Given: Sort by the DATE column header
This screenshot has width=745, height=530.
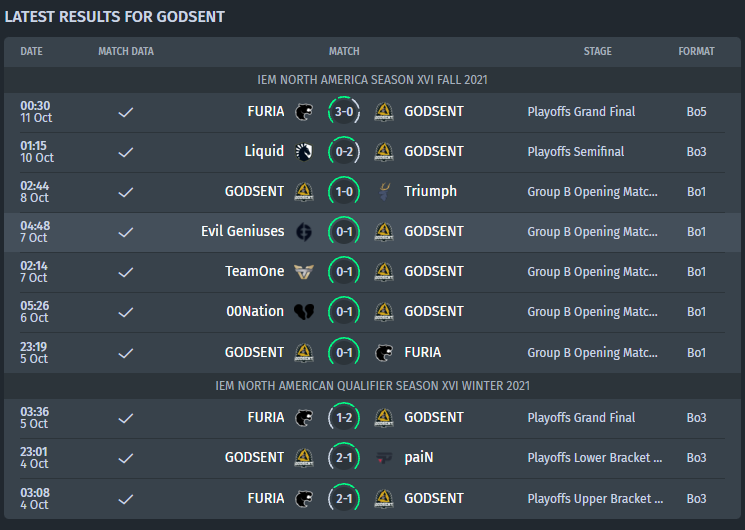Looking at the screenshot, I should pos(31,51).
